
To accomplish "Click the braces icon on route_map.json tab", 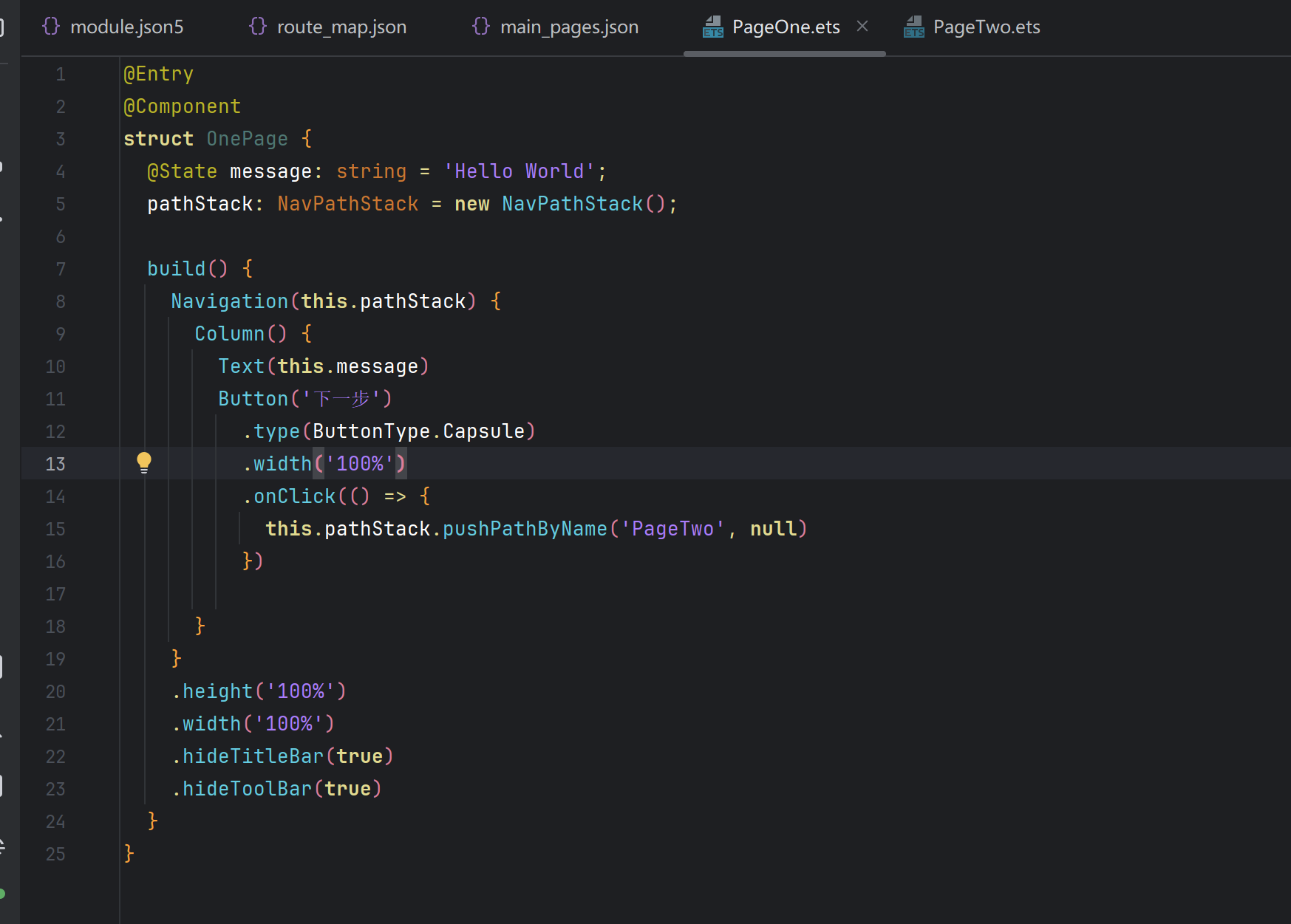I will [258, 27].
